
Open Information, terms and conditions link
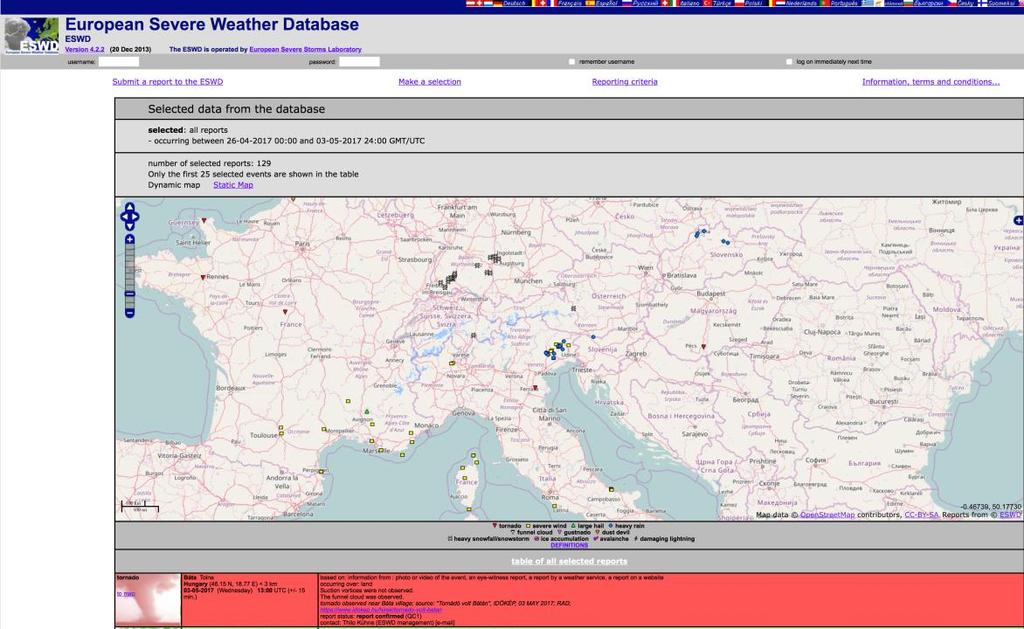click(x=931, y=82)
